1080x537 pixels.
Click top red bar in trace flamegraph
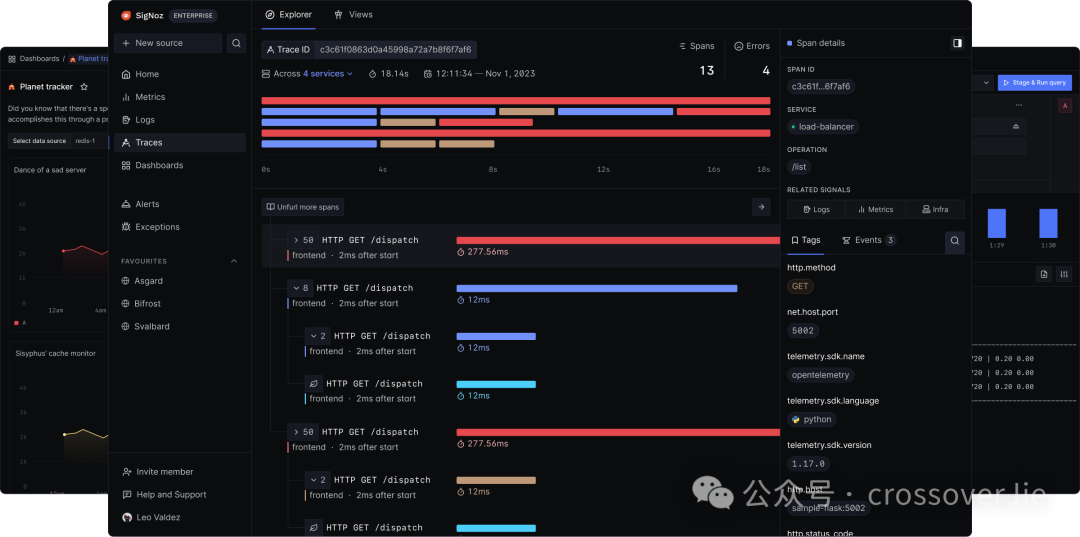pyautogui.click(x=516, y=101)
